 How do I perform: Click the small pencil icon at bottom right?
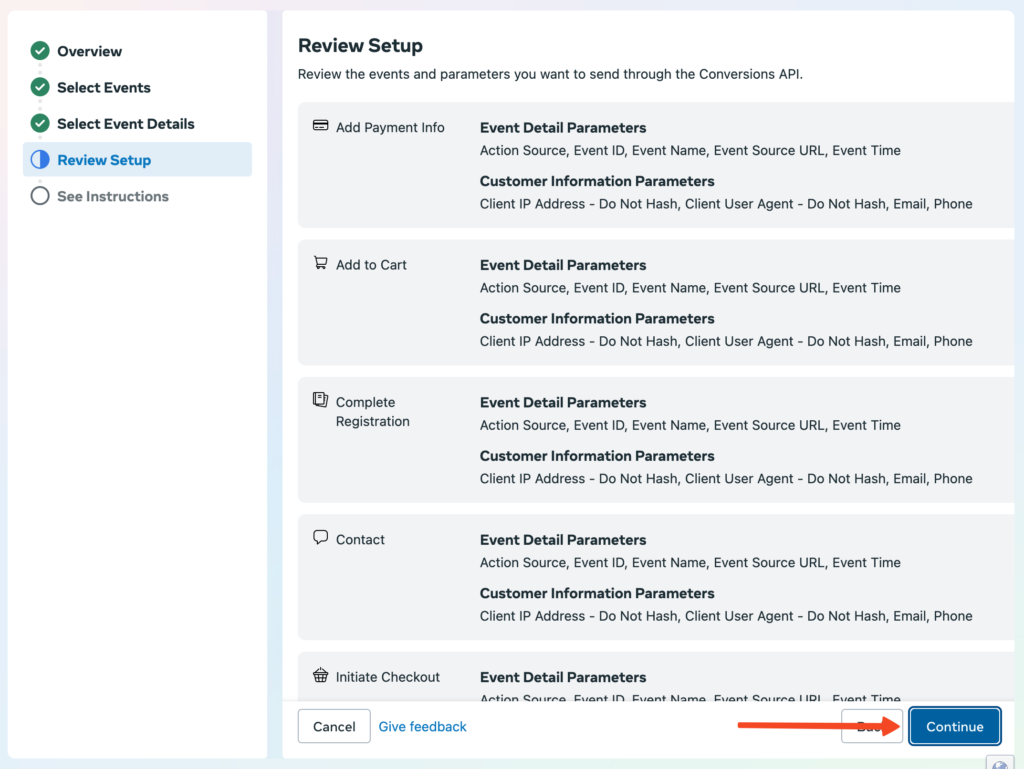(x=1000, y=762)
